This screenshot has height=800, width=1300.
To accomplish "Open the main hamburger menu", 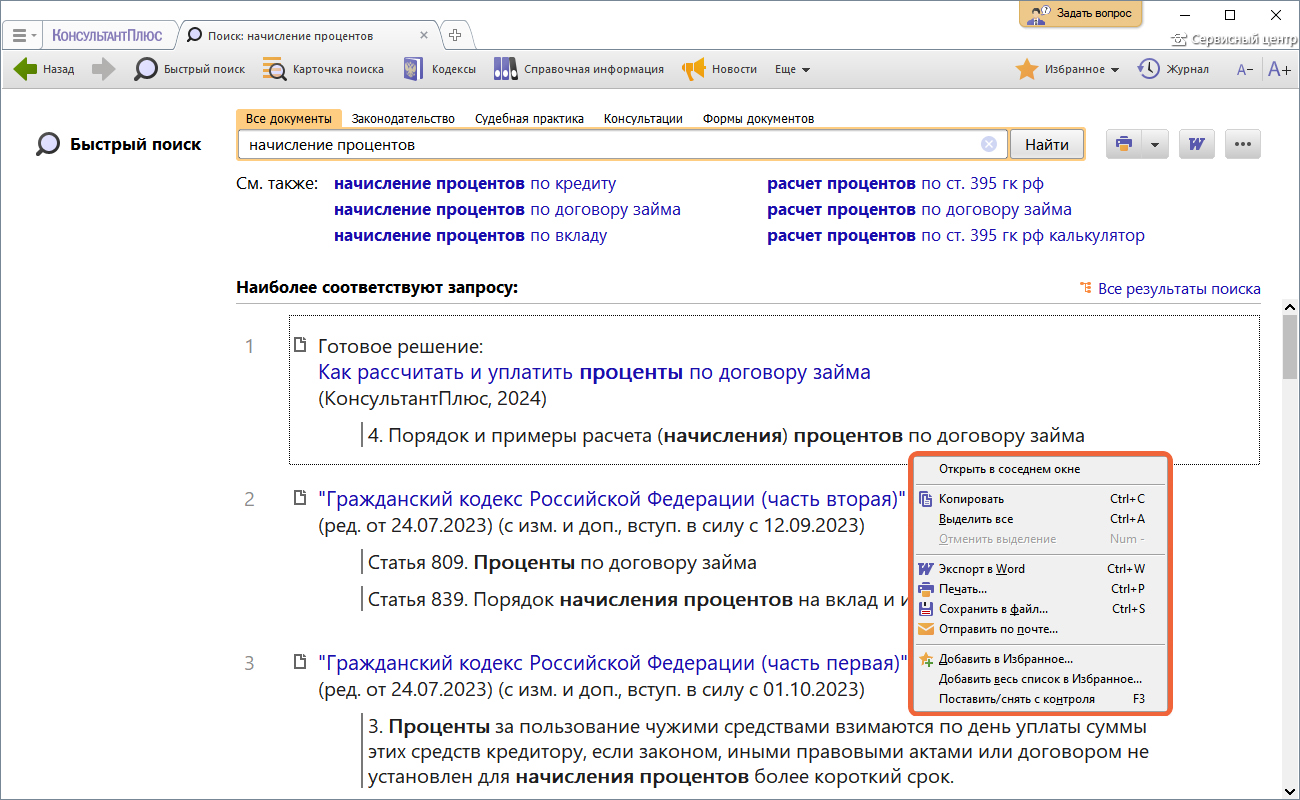I will pyautogui.click(x=24, y=35).
